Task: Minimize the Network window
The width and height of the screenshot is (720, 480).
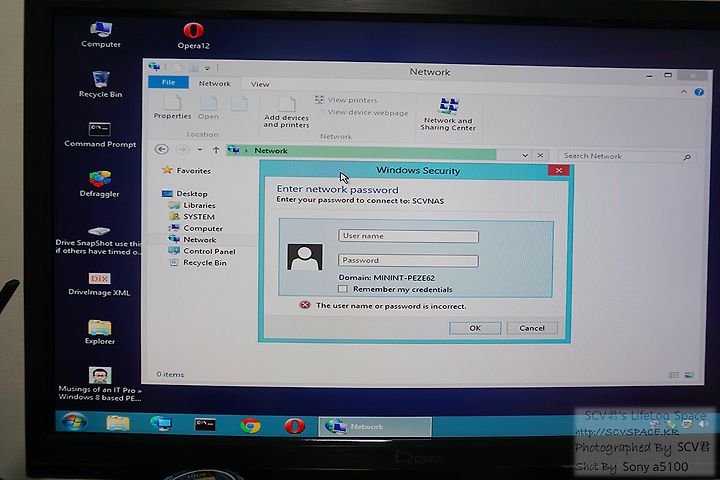Action: [x=649, y=75]
